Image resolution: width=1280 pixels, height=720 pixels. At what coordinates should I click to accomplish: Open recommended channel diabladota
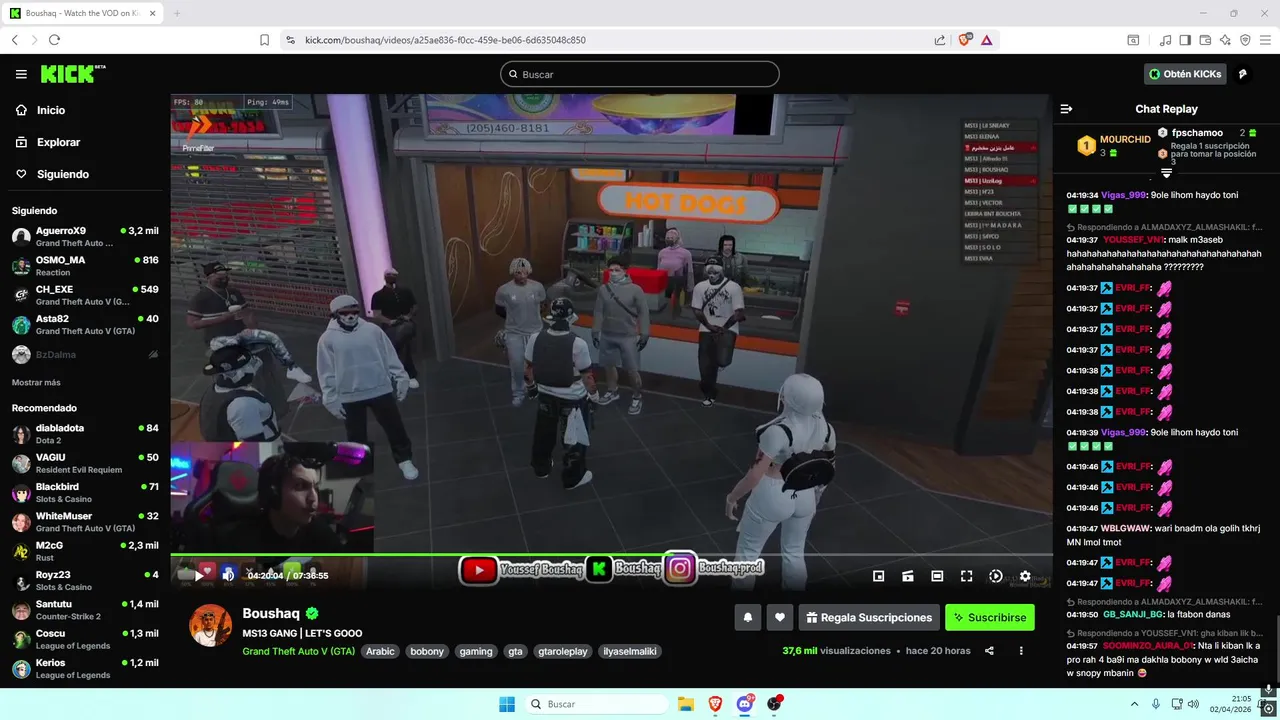pyautogui.click(x=85, y=433)
